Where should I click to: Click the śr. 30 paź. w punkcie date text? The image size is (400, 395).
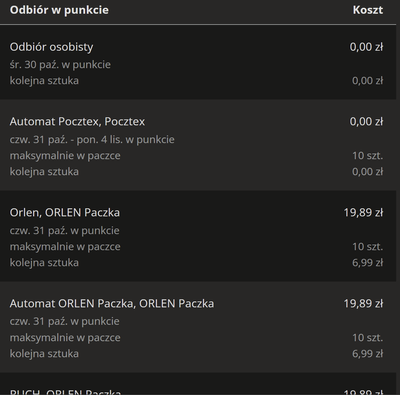pyautogui.click(x=60, y=65)
